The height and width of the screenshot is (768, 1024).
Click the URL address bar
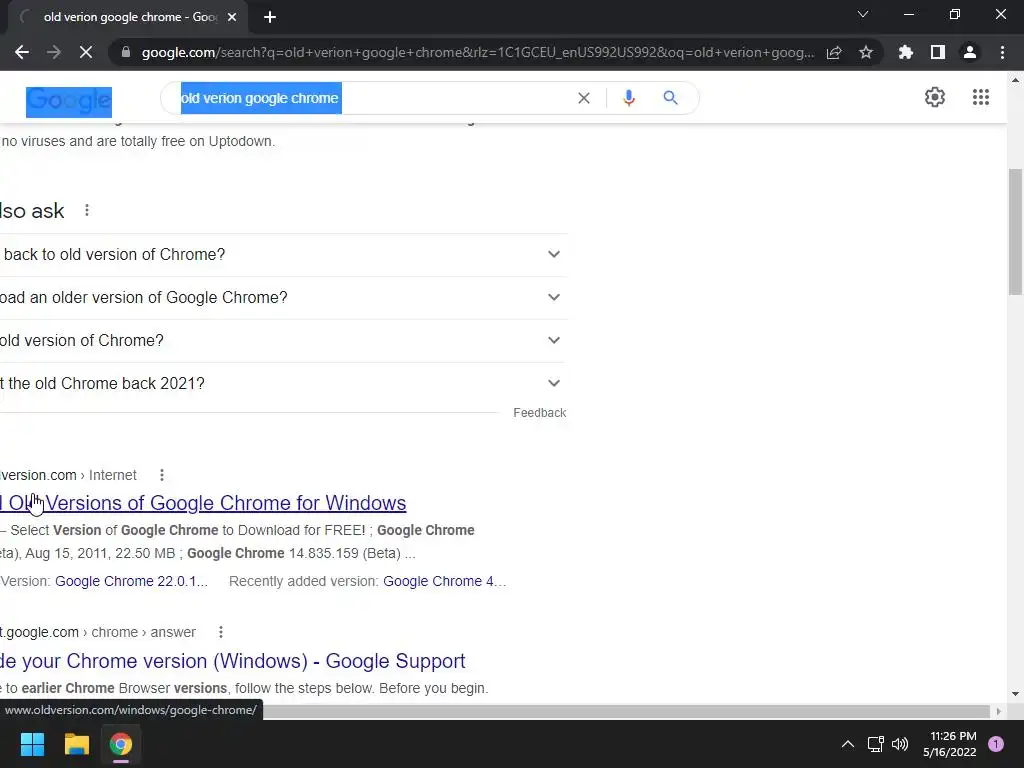(477, 52)
